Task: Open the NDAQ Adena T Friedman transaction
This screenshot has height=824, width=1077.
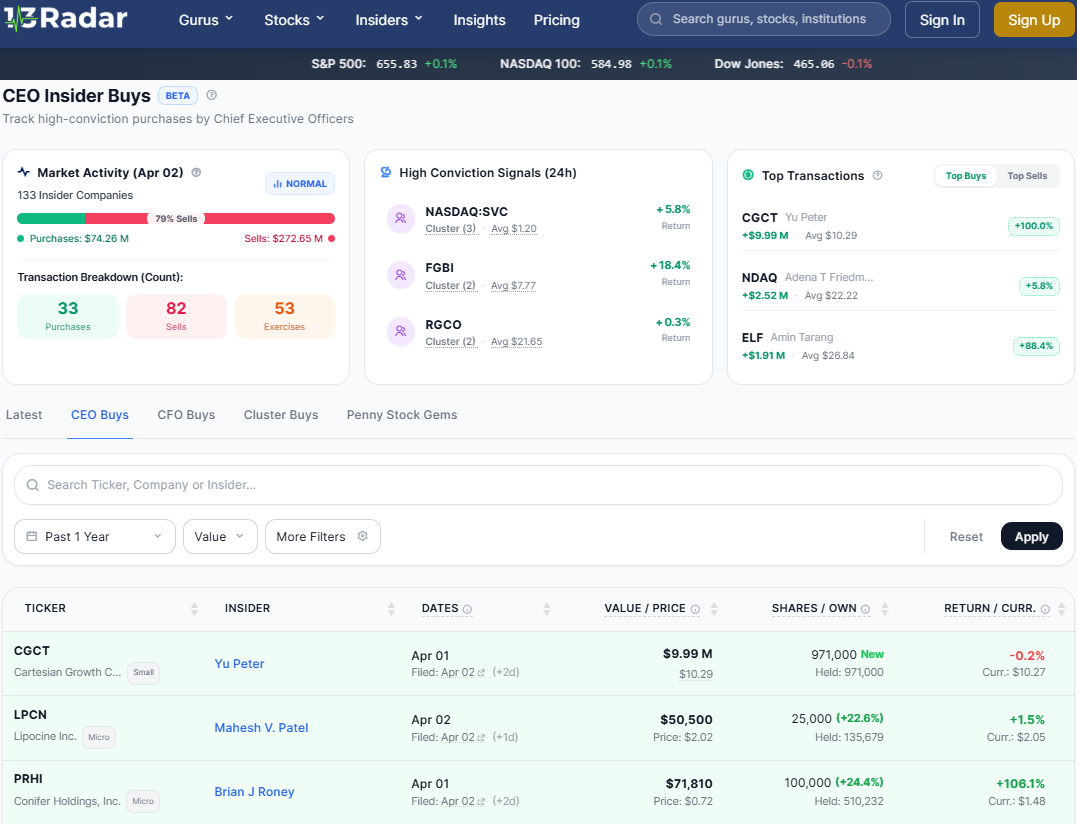Action: (900, 286)
